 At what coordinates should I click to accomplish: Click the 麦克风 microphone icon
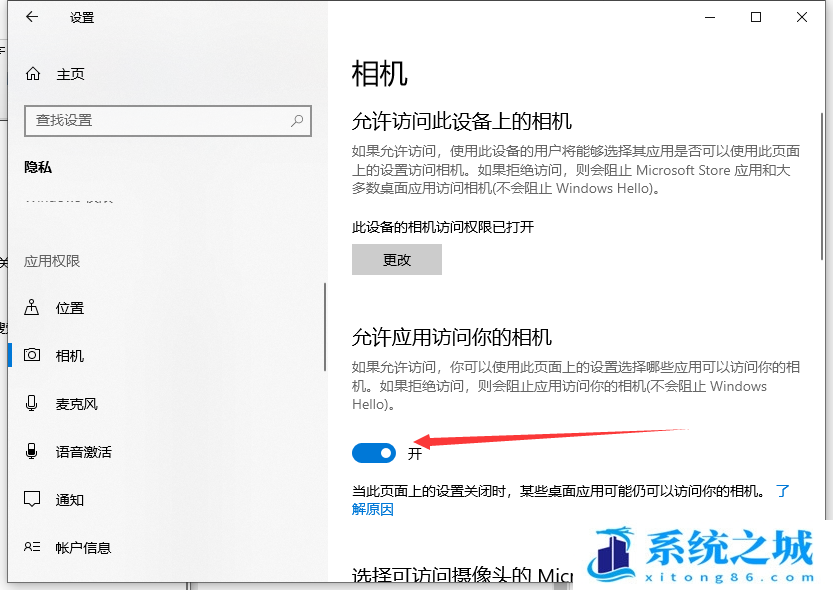tap(33, 404)
